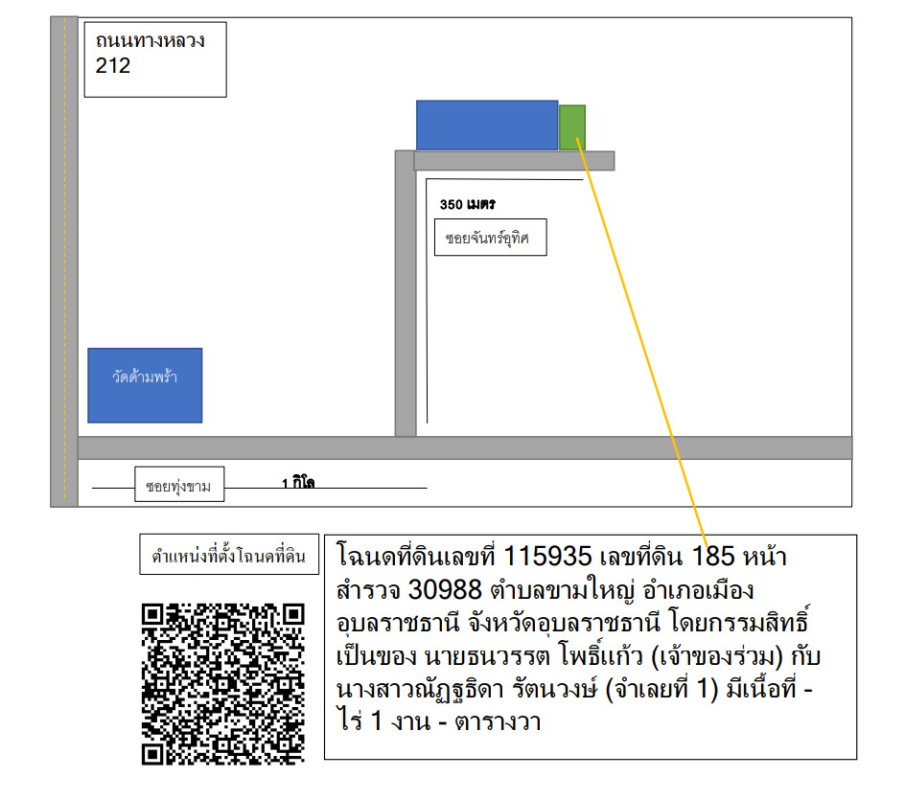Screen dimensions: 905x800
Task: Select the blue วัดด้ามพร้า temple marker
Action: (x=146, y=385)
